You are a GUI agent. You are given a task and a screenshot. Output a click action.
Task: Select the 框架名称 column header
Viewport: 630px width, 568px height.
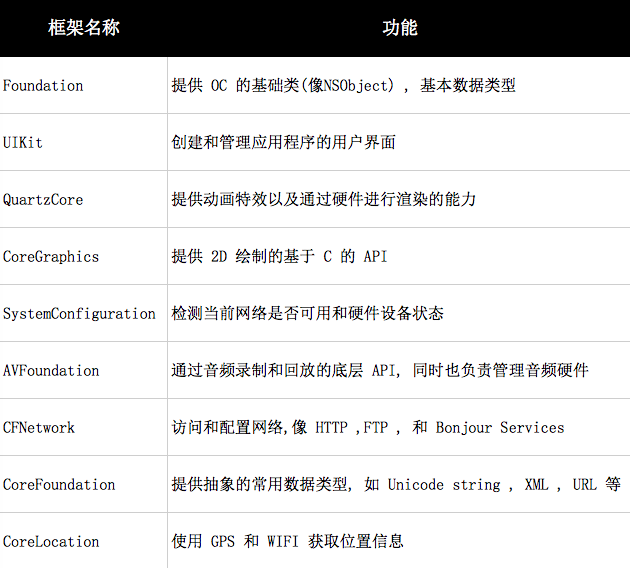84,28
